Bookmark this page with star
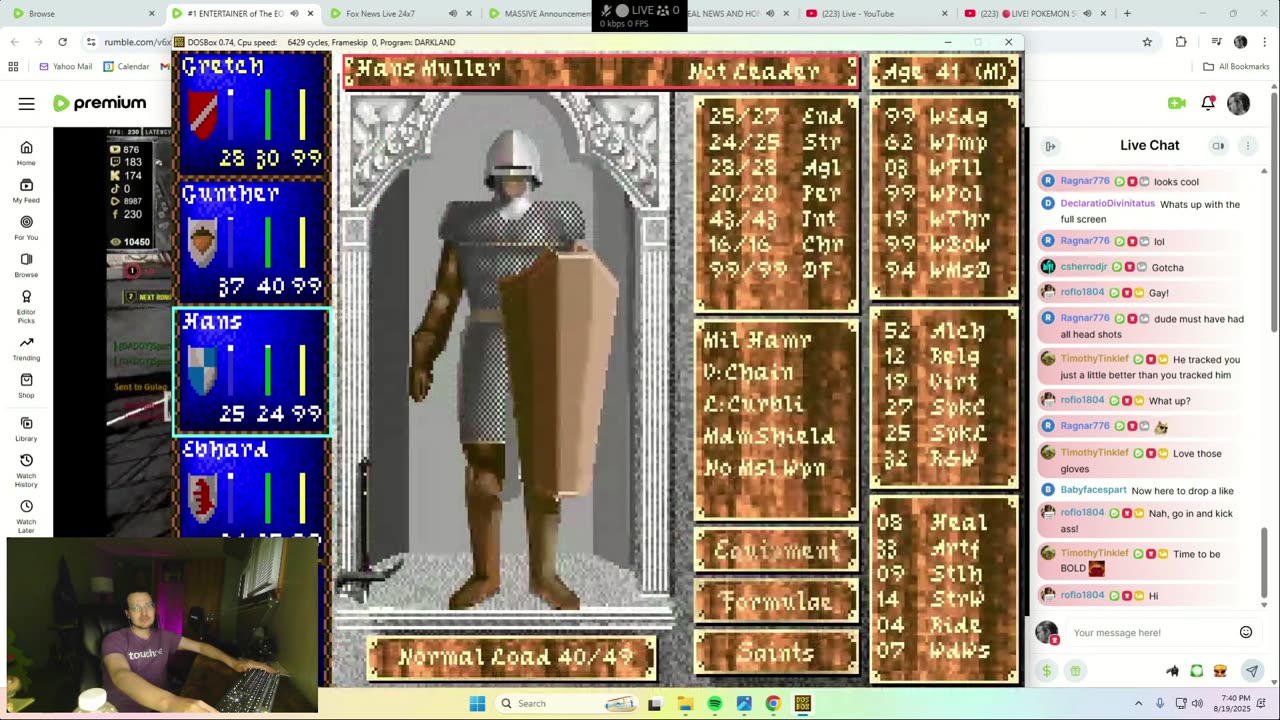 coord(1147,42)
